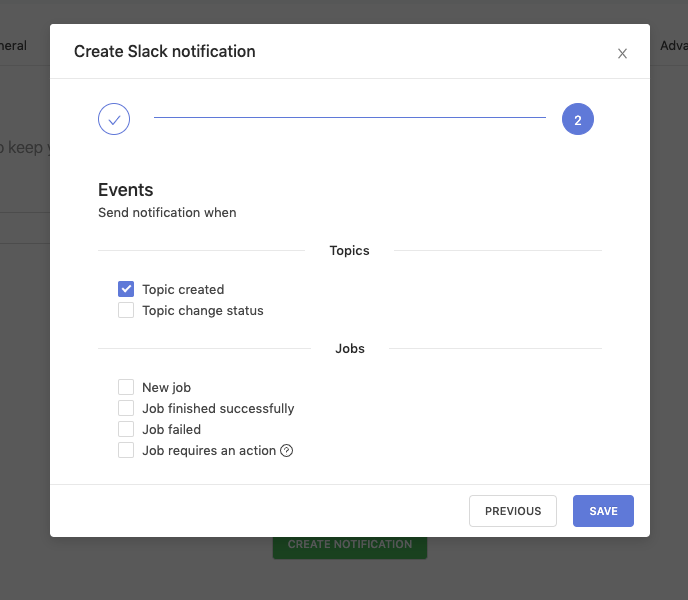Click the Topic created label
Image resolution: width=688 pixels, height=600 pixels.
pyautogui.click(x=183, y=290)
